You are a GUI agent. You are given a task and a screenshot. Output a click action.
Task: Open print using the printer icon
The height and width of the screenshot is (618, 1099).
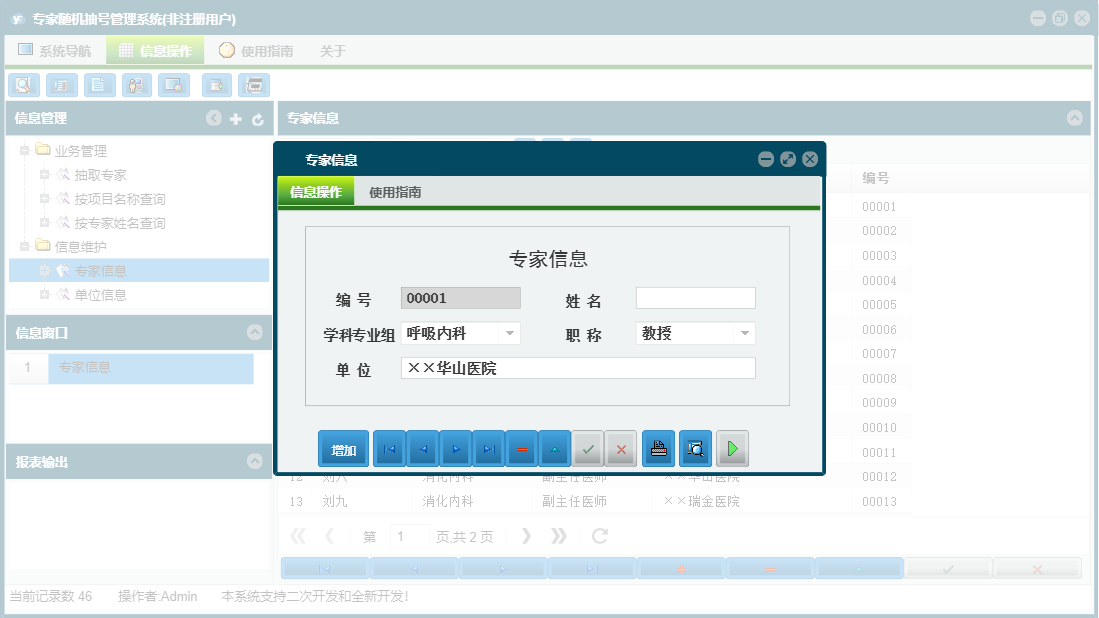(658, 448)
